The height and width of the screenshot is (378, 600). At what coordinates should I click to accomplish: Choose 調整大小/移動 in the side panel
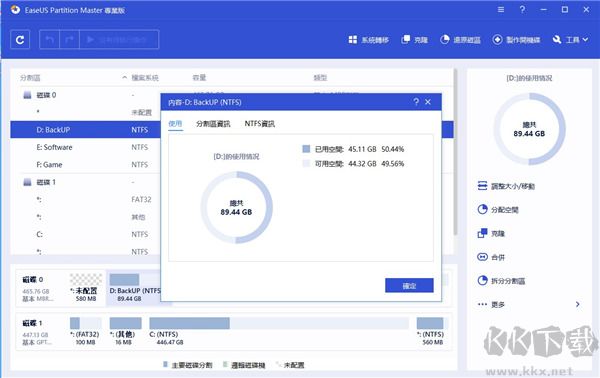point(506,186)
